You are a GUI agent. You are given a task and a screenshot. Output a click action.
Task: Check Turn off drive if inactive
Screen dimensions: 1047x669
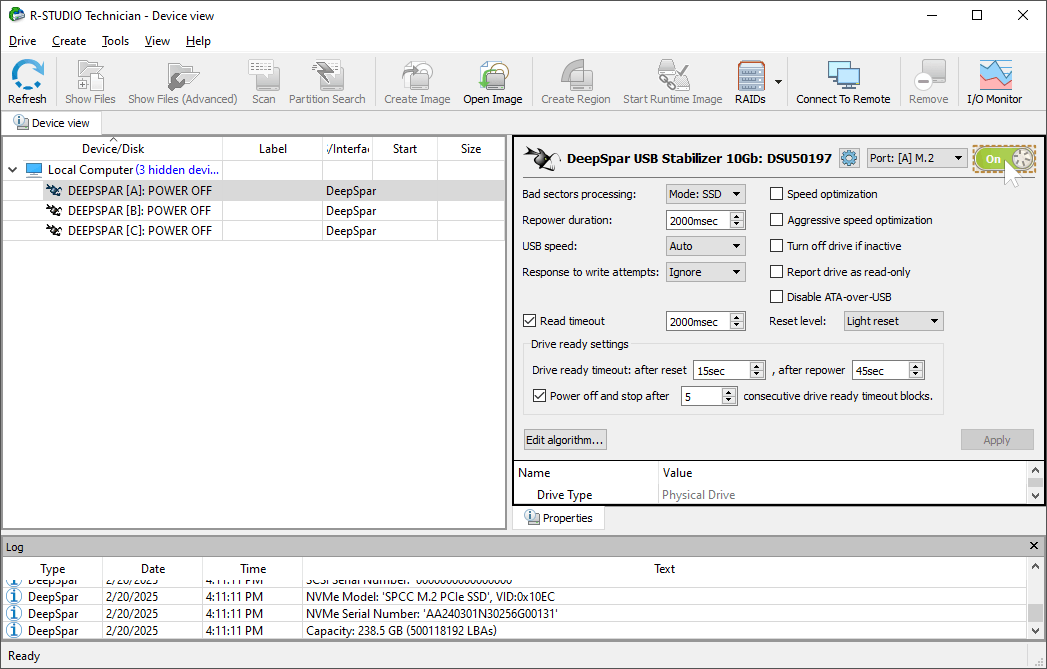776,246
